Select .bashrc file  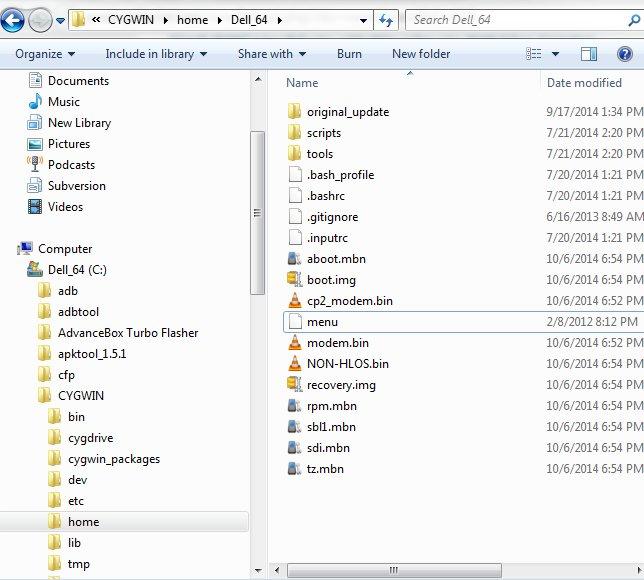[326, 196]
